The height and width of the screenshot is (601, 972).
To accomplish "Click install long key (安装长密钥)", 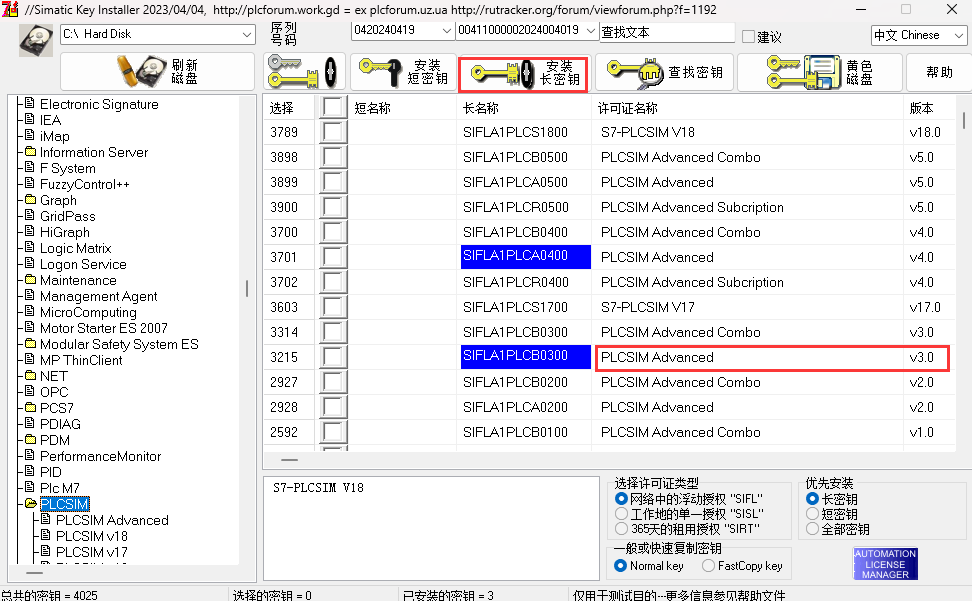I will point(524,74).
